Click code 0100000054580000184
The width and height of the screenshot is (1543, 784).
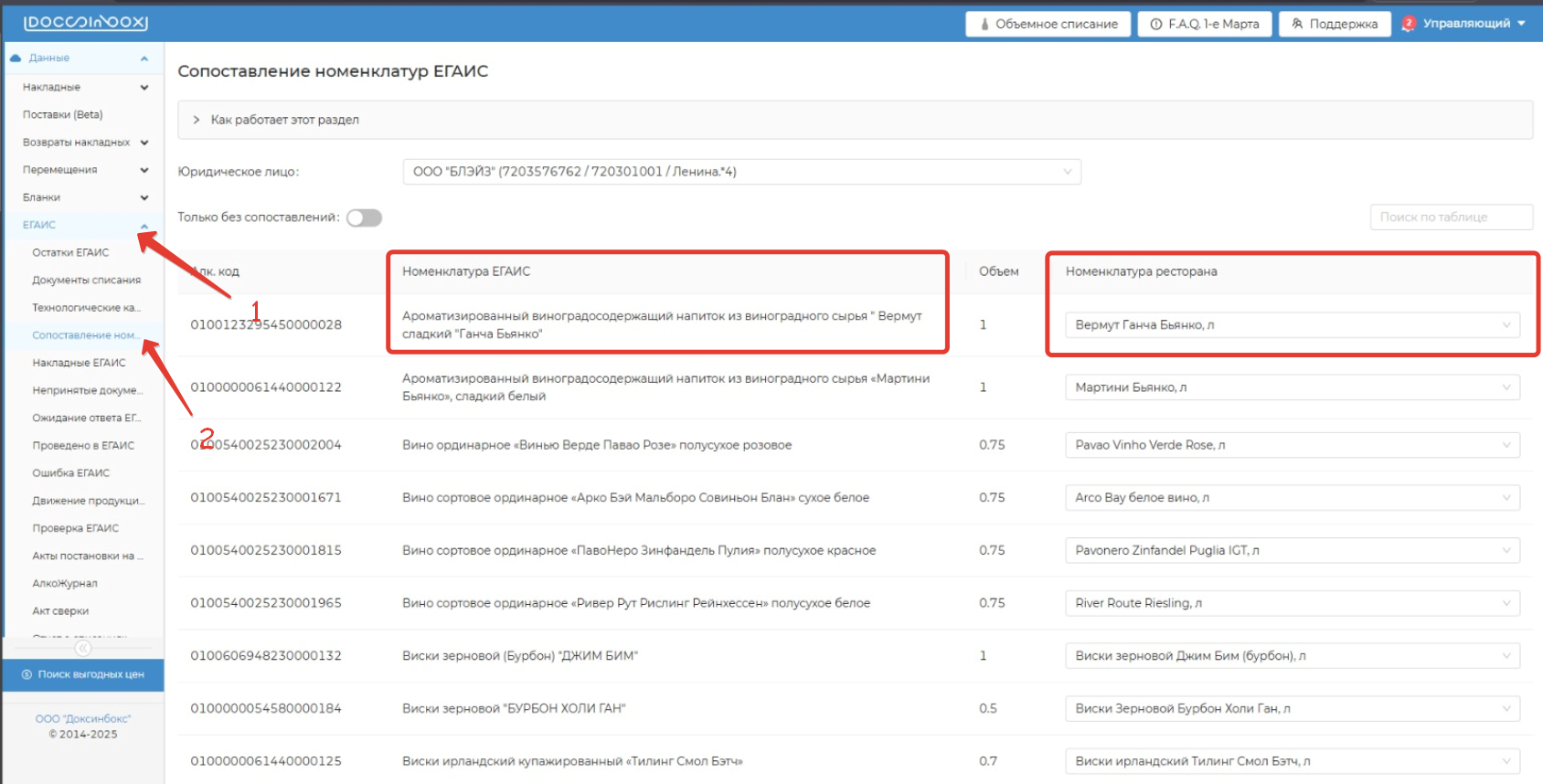(x=266, y=708)
